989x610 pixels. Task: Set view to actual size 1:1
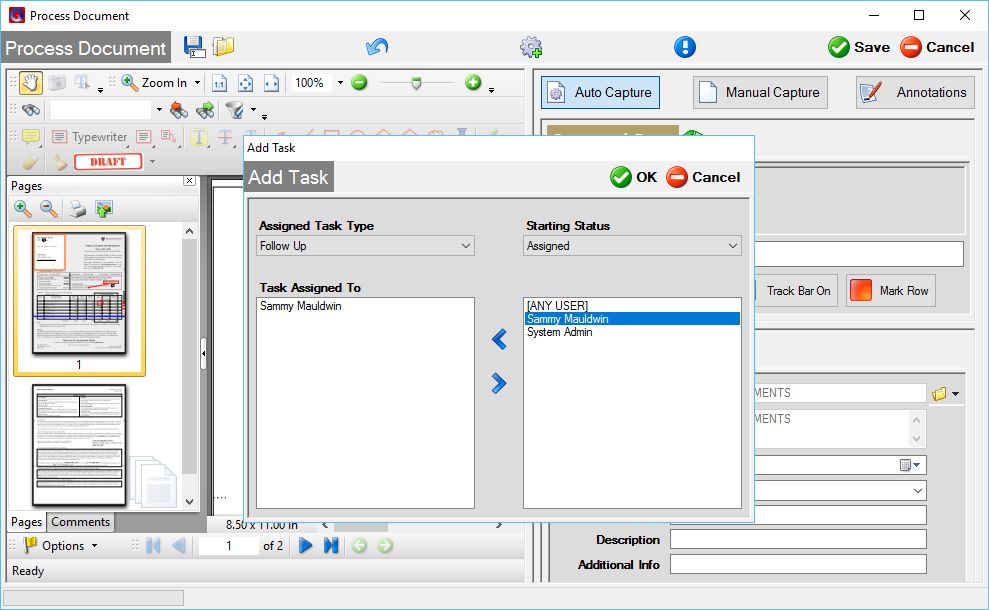click(219, 83)
